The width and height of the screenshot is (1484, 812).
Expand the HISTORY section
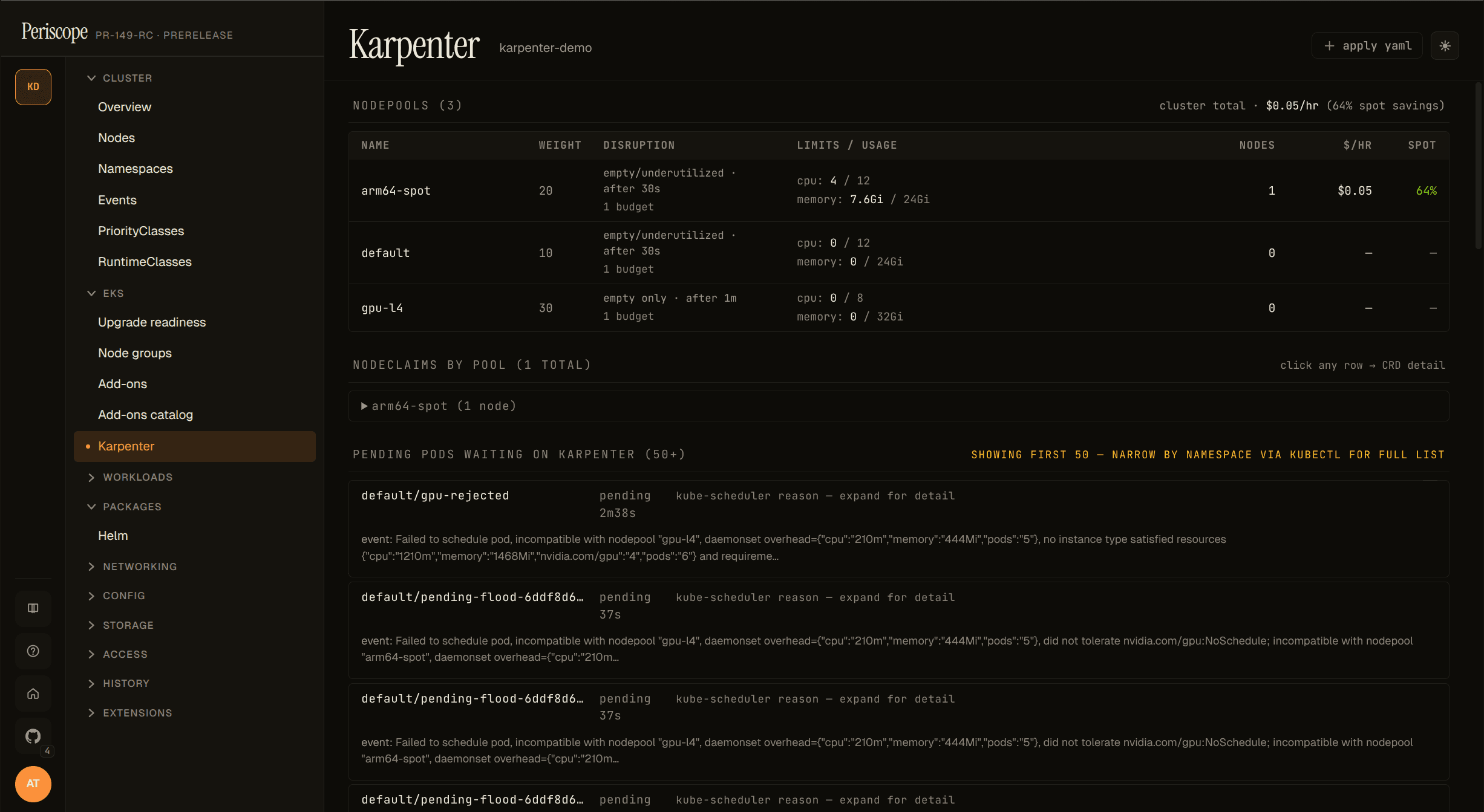tap(119, 683)
